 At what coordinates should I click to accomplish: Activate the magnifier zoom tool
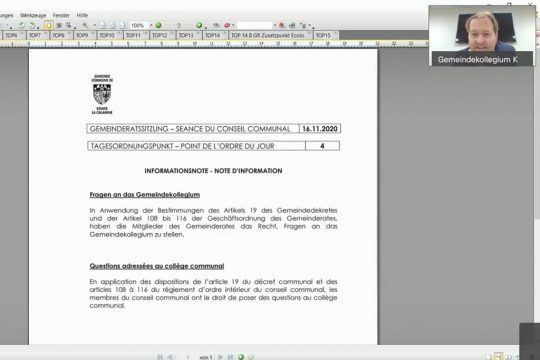[x=85, y=25]
